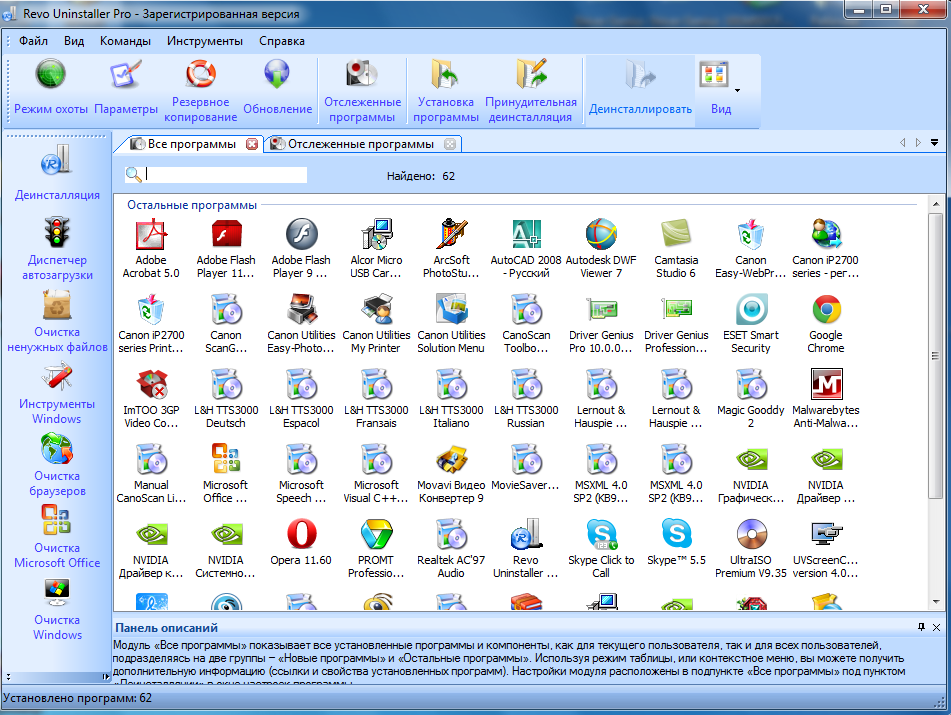Select Google Chrome program icon
The height and width of the screenshot is (715, 951).
(x=826, y=311)
